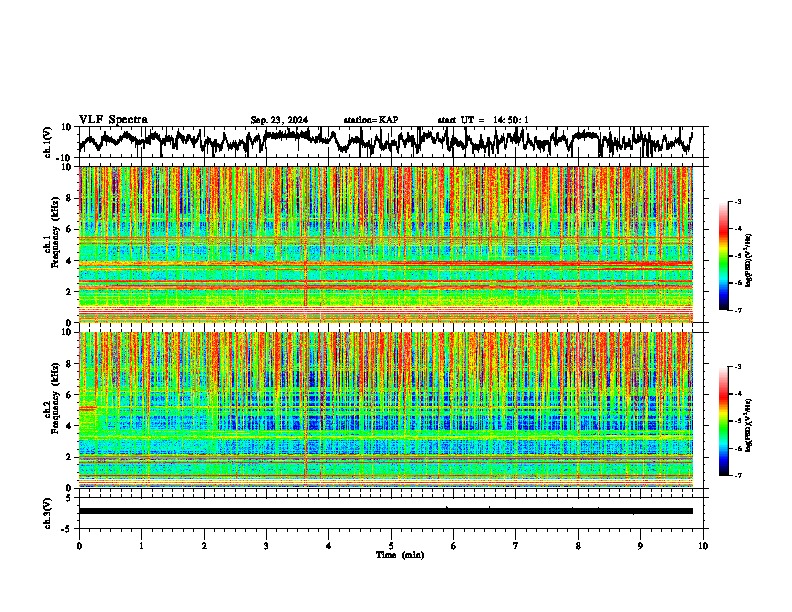The height and width of the screenshot is (612, 792).
Task: Click the ch.2 color bar unit label
Action: point(749,425)
